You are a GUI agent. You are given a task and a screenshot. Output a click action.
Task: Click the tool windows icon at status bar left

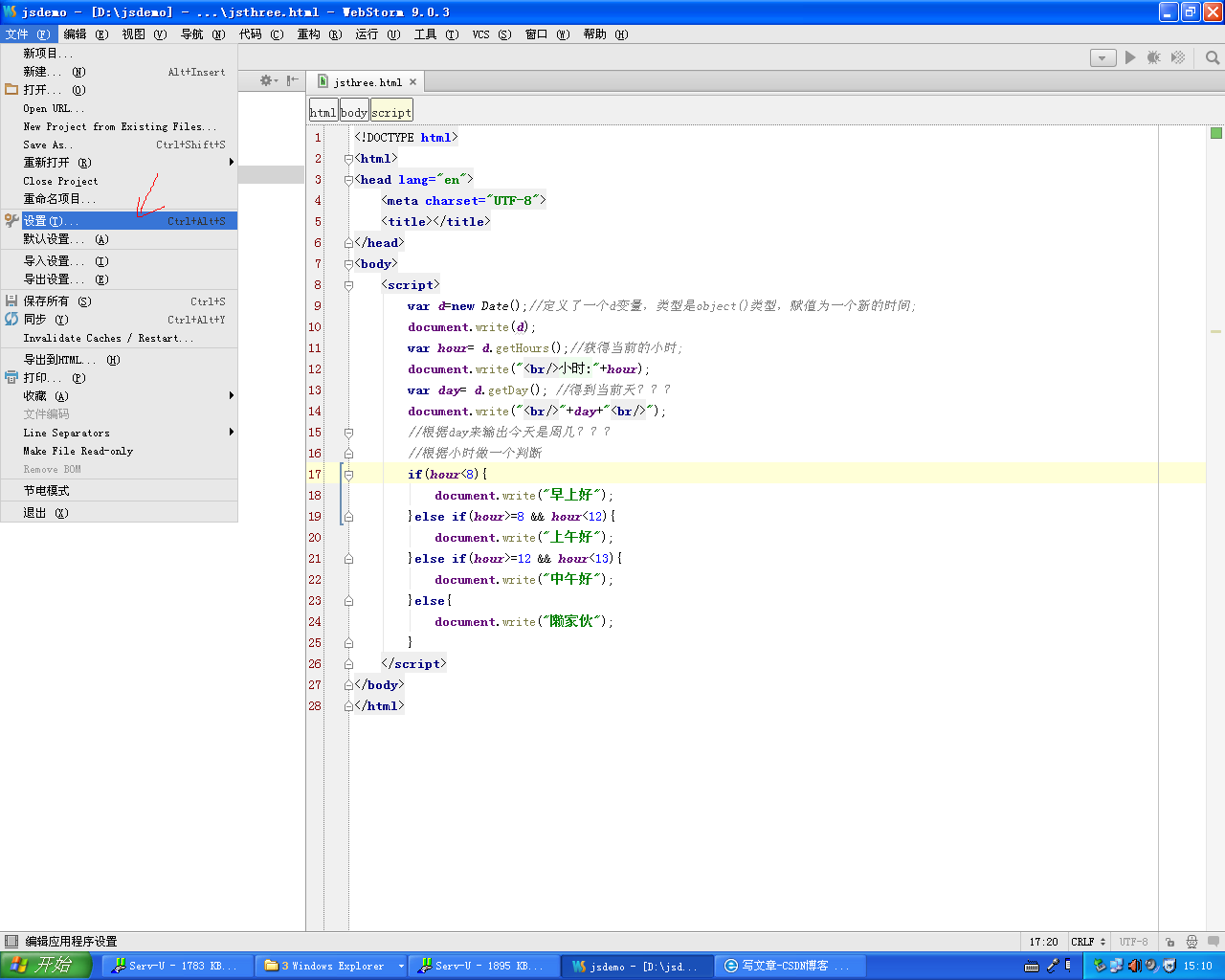click(11, 942)
